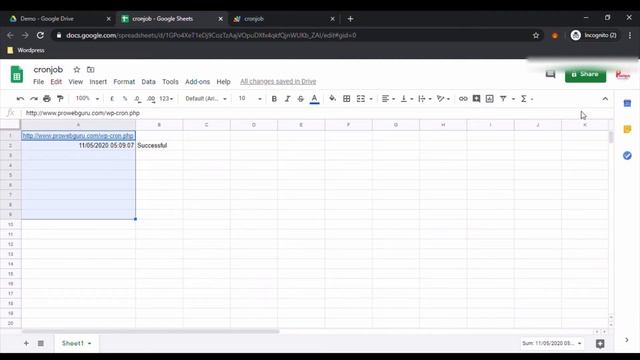
Task: Open the Functions sigma dropdown
Action: 527,99
